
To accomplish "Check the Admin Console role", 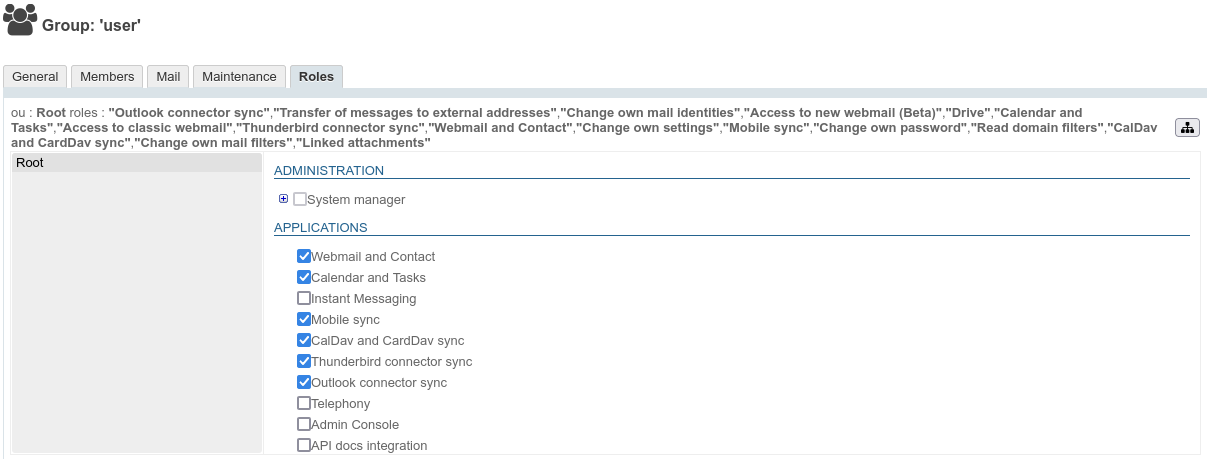I will pyautogui.click(x=304, y=424).
